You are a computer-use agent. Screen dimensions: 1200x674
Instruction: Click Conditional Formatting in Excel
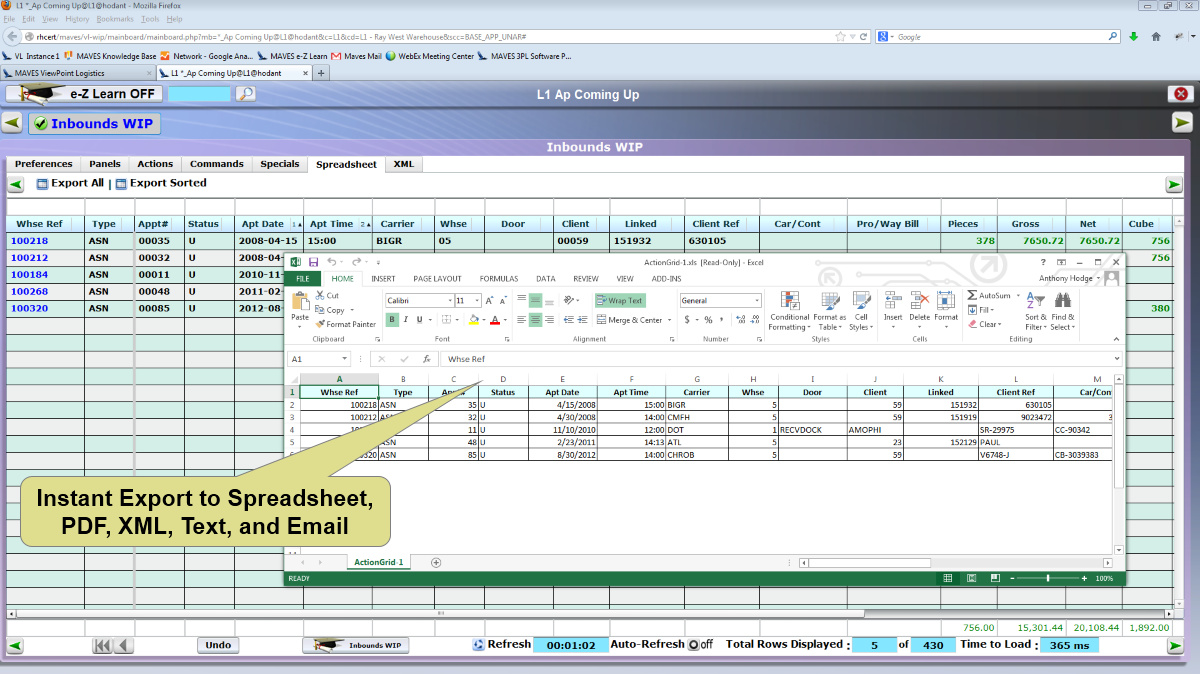click(790, 310)
